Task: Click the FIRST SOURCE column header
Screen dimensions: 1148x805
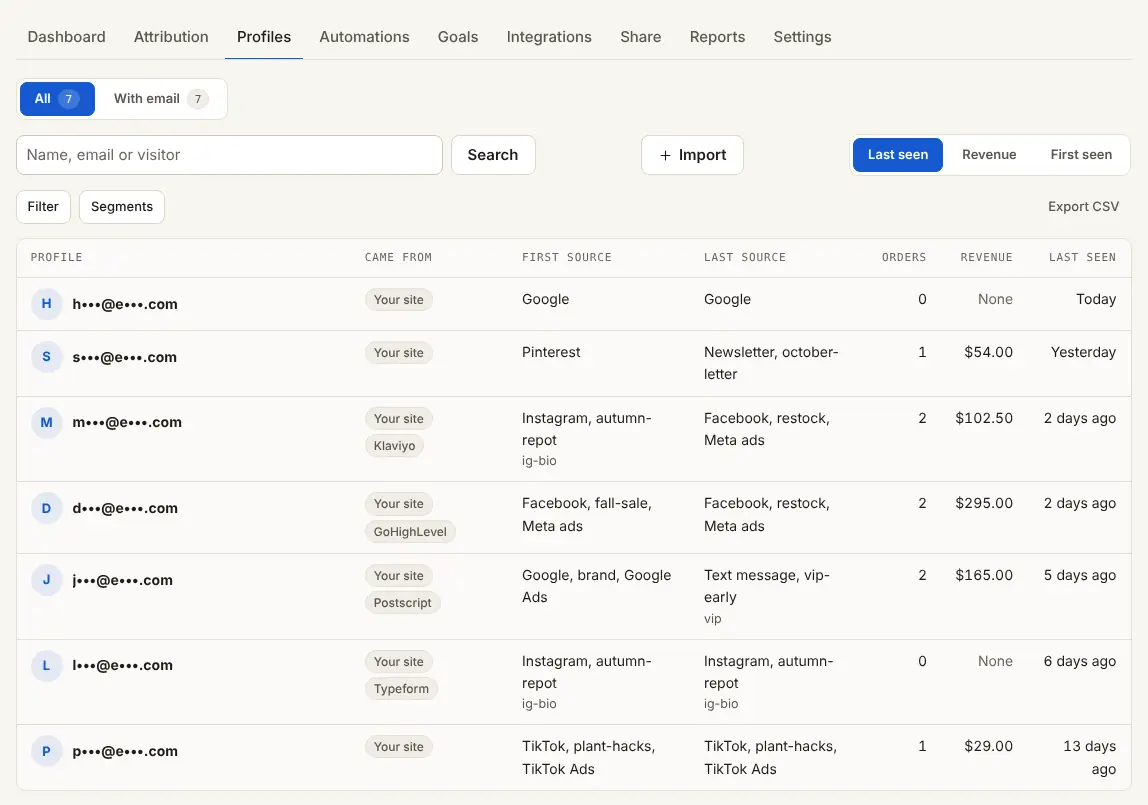Action: tap(567, 257)
